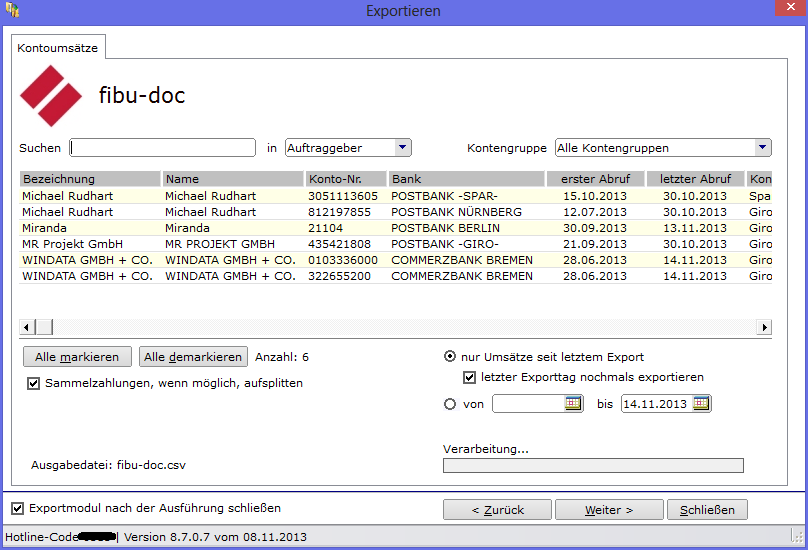Screen dimensions: 808x550
Task: Sort by the Bank column header
Action: pos(467,179)
